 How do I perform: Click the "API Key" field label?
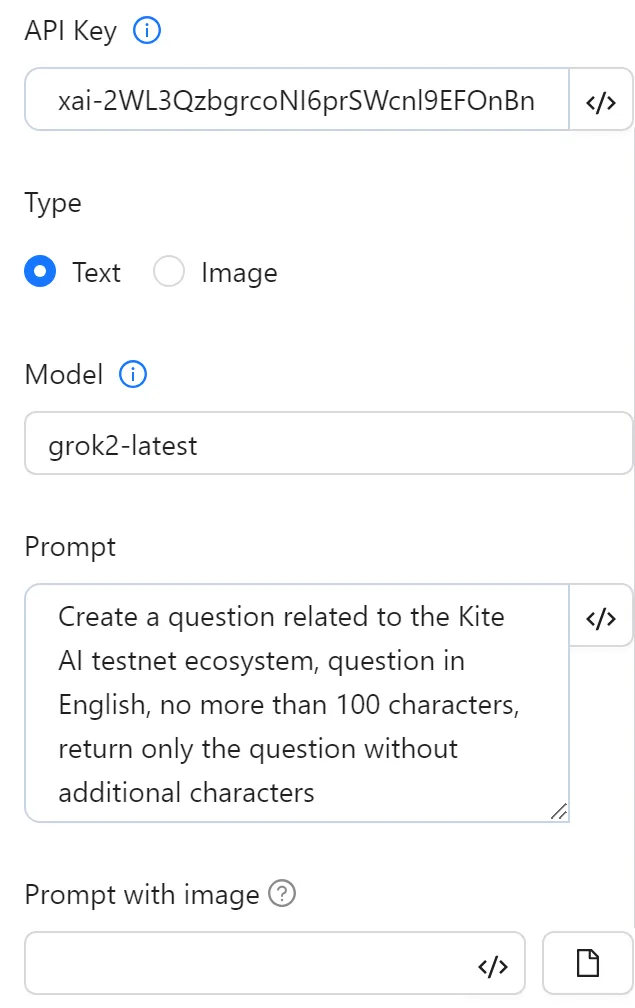(x=70, y=32)
